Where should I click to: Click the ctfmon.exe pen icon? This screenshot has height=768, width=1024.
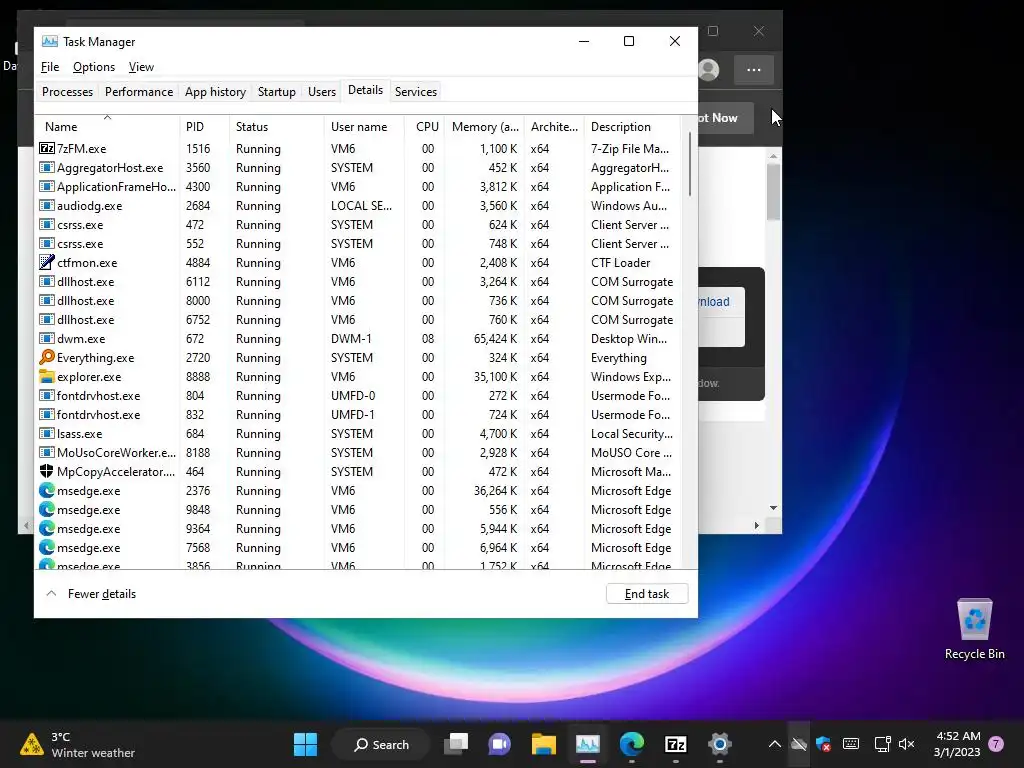tap(46, 263)
